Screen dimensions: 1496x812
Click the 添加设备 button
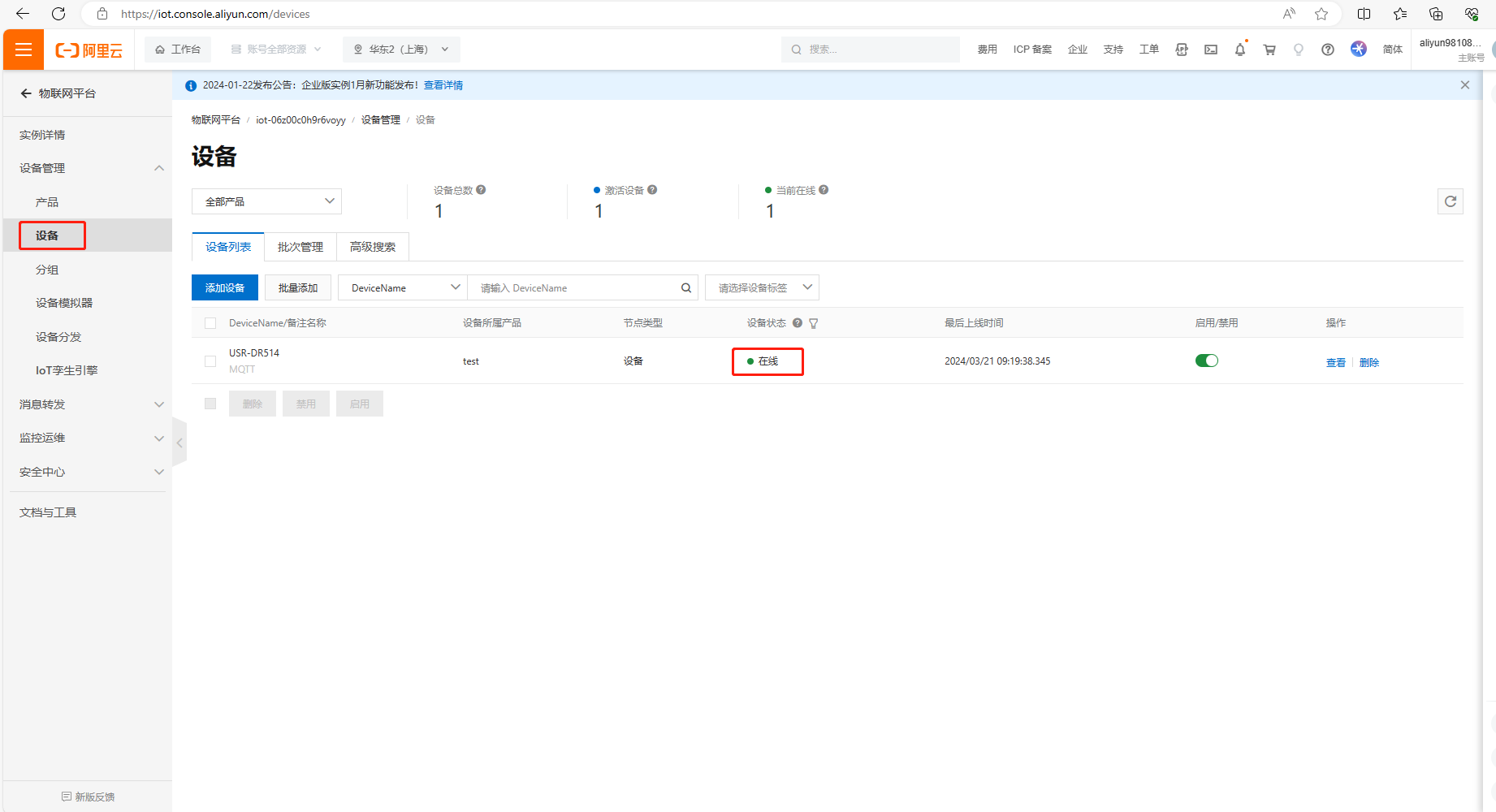pos(224,288)
